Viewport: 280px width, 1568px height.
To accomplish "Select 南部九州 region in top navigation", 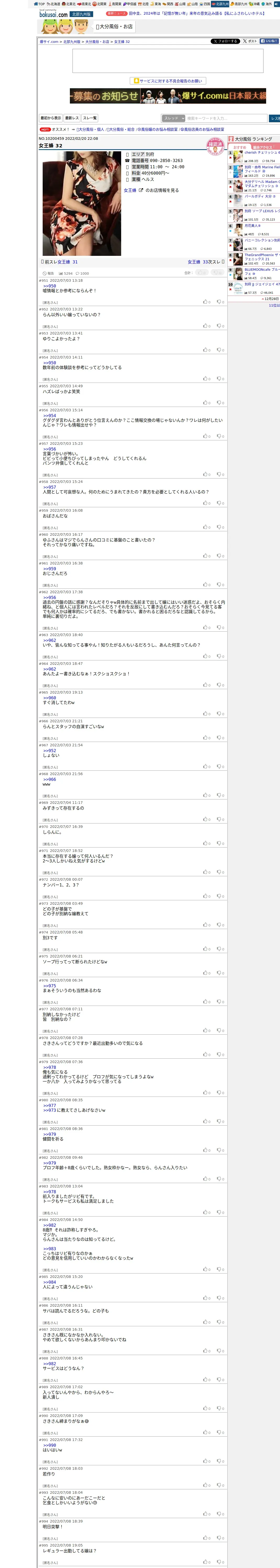I will tap(239, 4).
